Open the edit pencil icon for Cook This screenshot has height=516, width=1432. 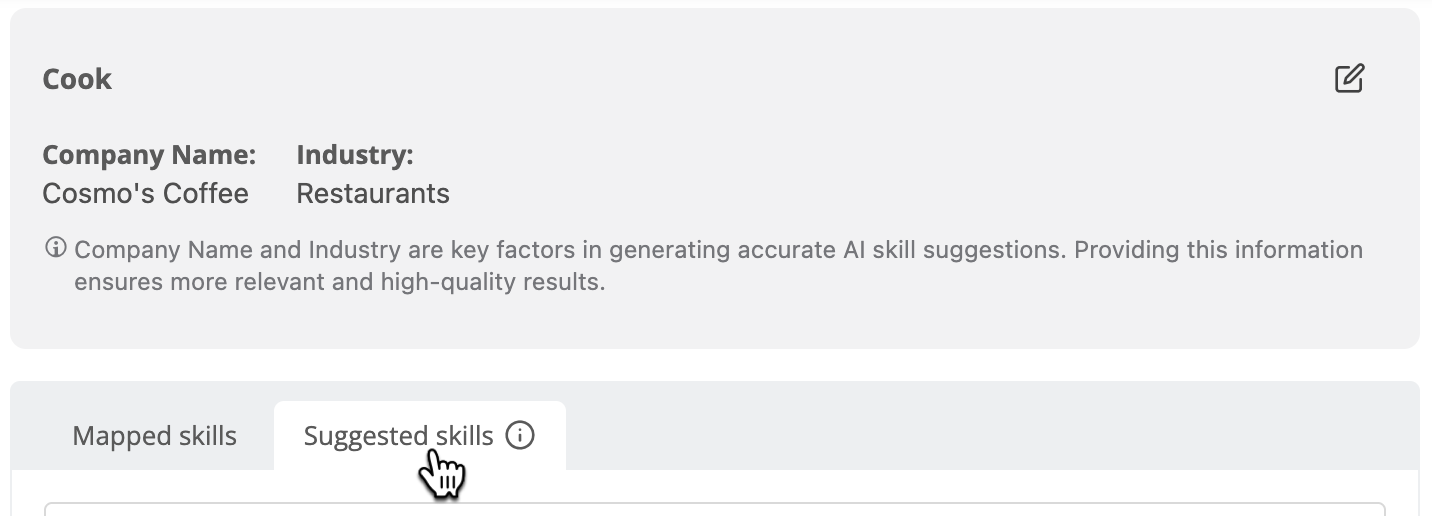pos(1349,78)
